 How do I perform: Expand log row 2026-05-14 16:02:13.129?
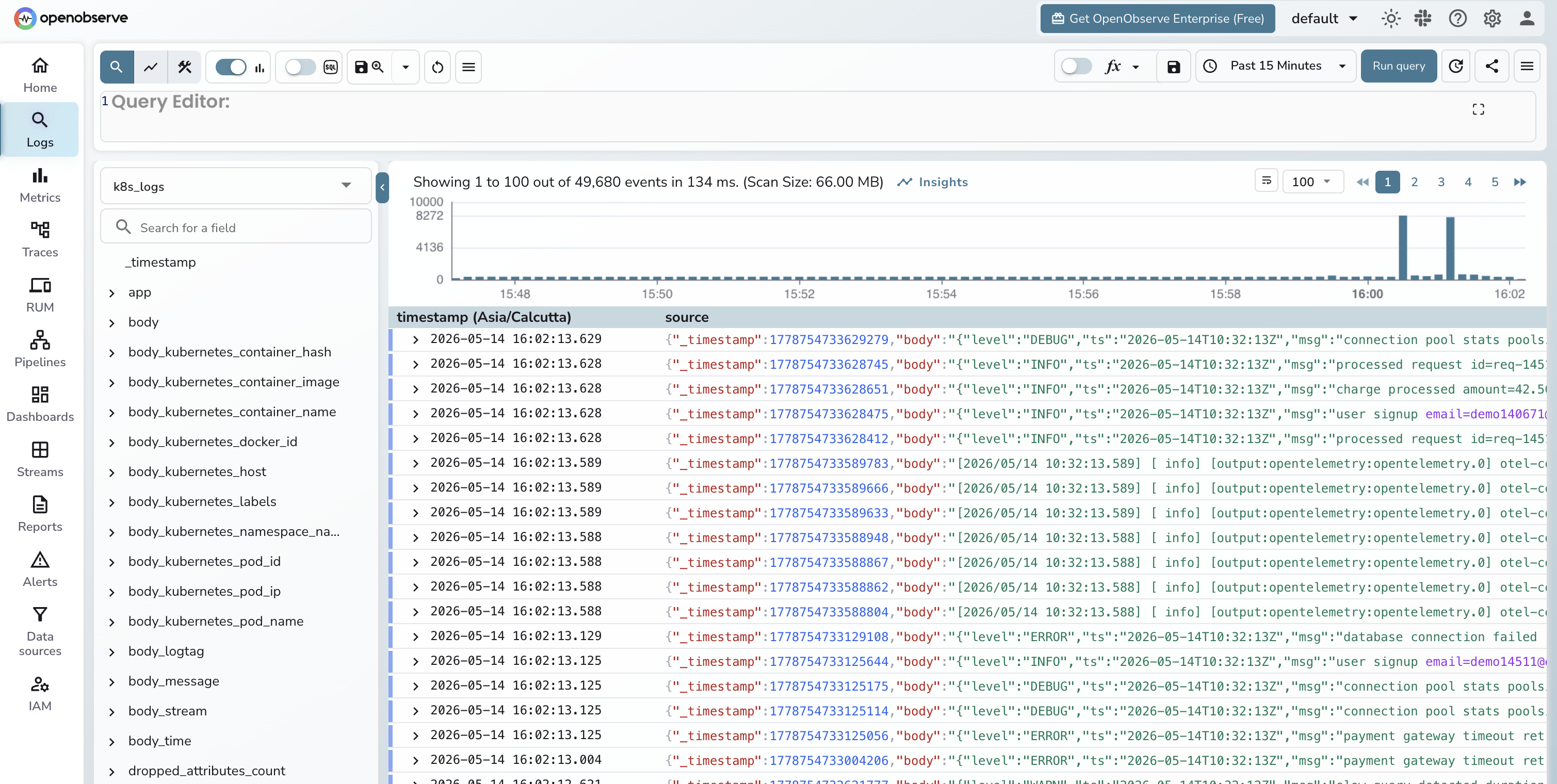415,636
